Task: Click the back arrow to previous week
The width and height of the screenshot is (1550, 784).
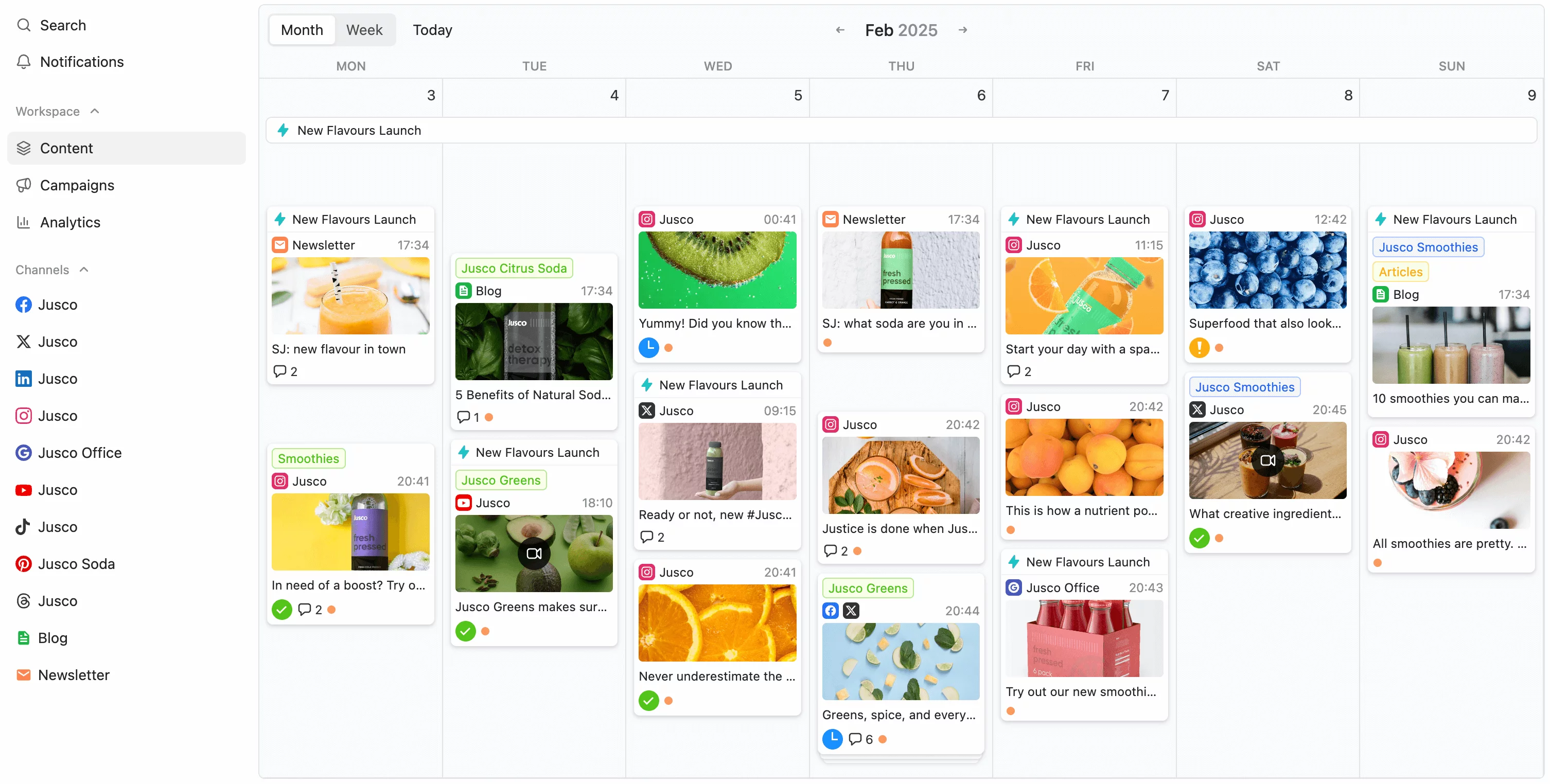Action: pos(840,30)
